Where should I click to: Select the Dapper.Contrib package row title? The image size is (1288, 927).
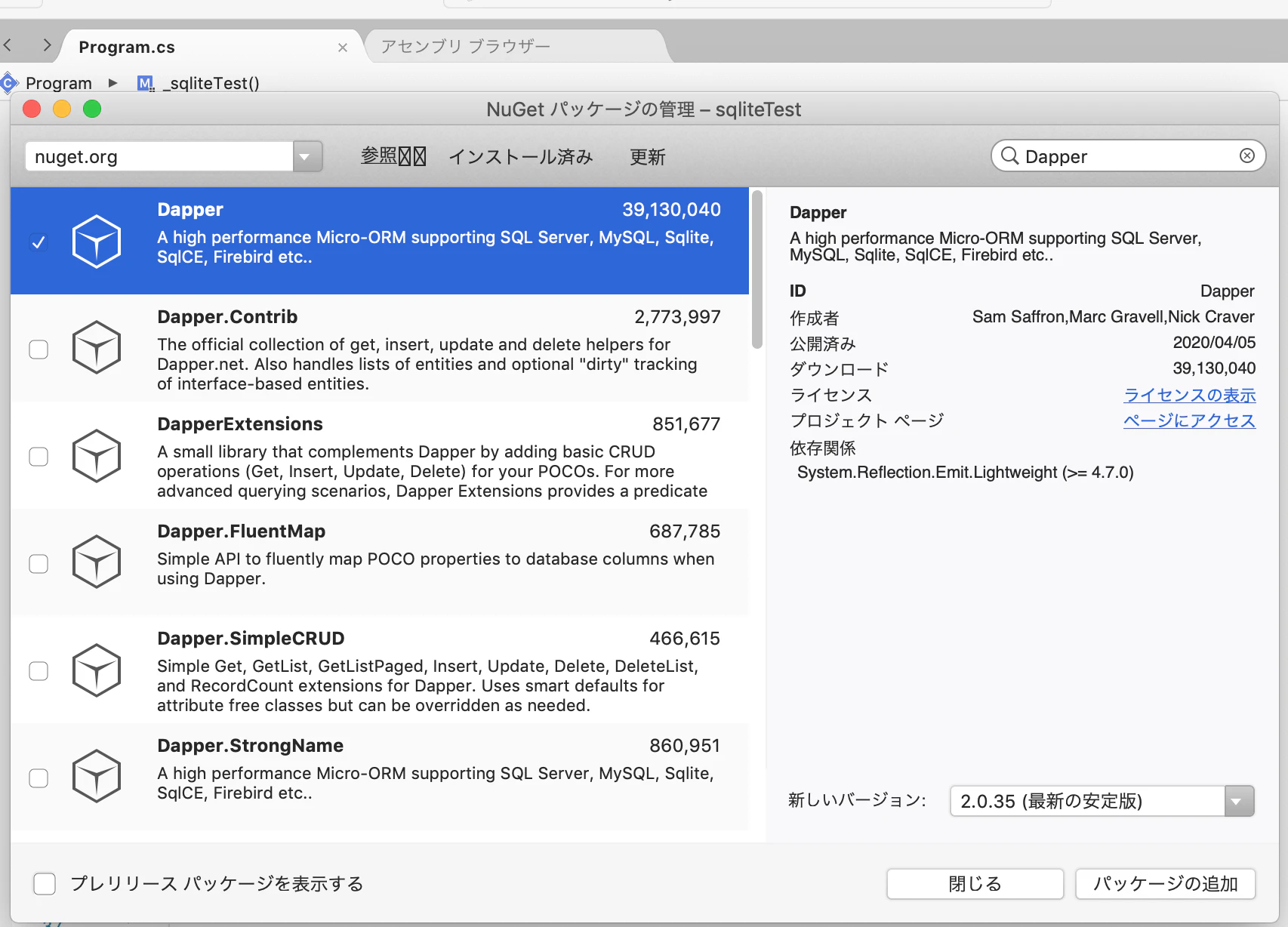tap(227, 317)
